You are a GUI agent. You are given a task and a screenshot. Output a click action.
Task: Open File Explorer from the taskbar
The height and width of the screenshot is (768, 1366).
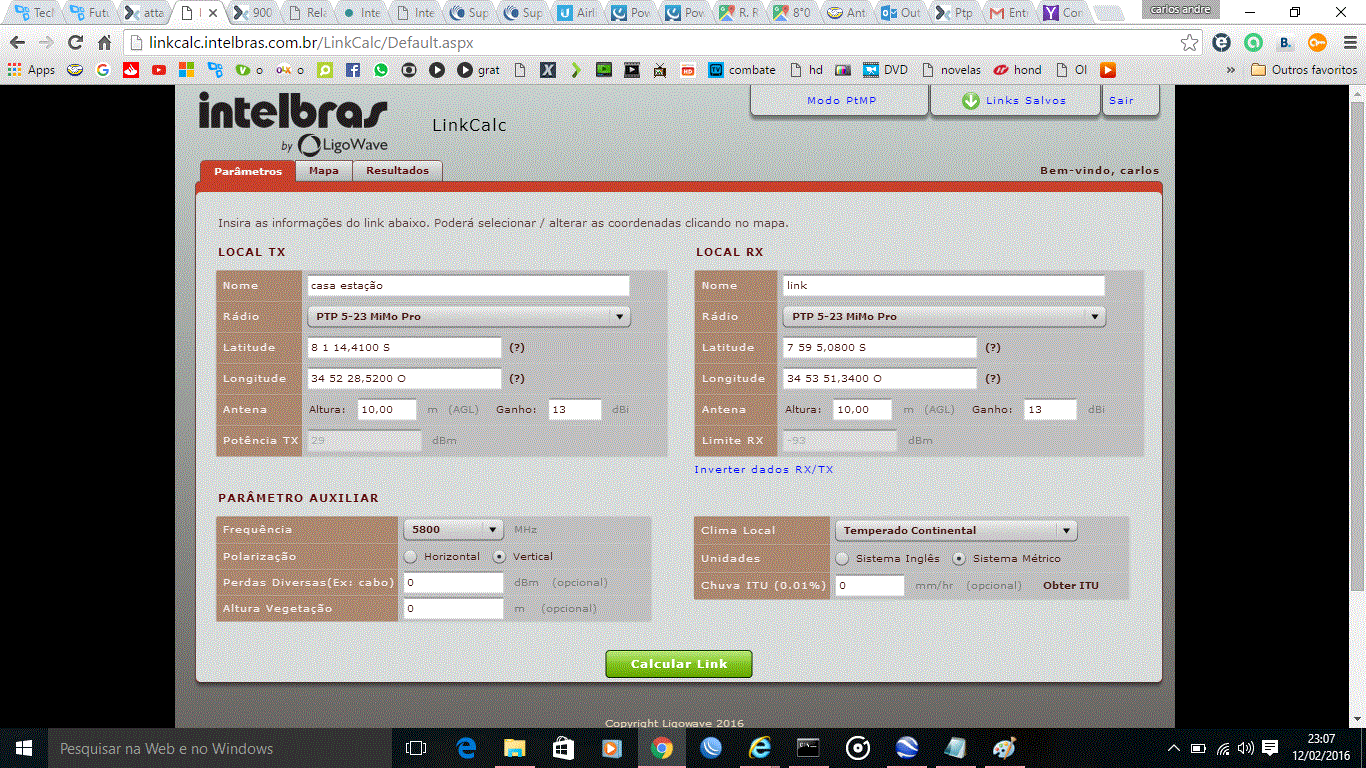click(x=515, y=748)
